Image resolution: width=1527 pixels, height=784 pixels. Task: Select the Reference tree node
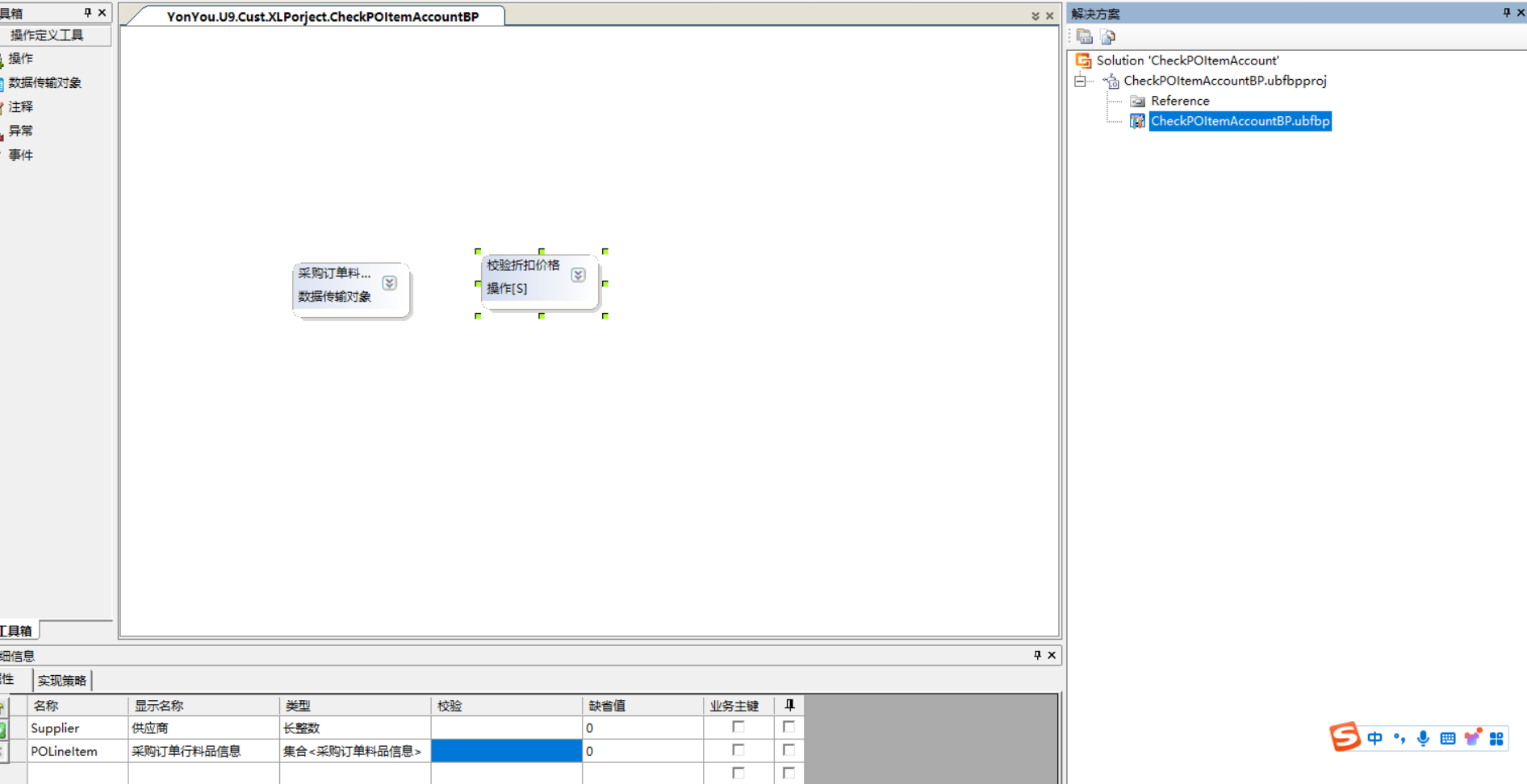(1180, 101)
